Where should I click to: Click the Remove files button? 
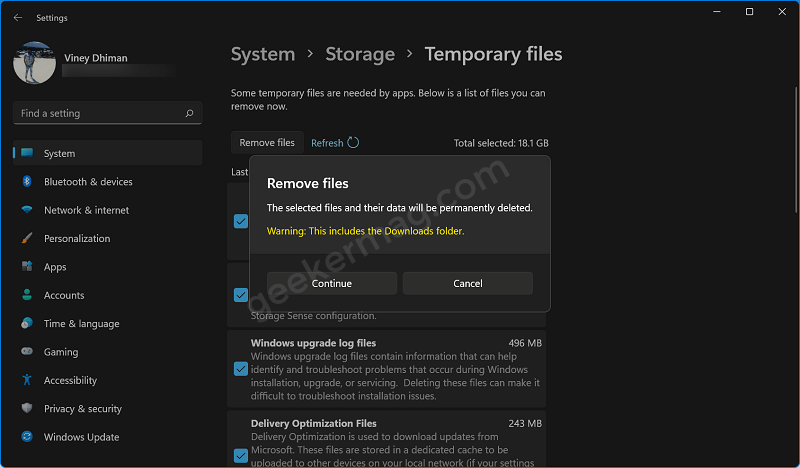[267, 142]
